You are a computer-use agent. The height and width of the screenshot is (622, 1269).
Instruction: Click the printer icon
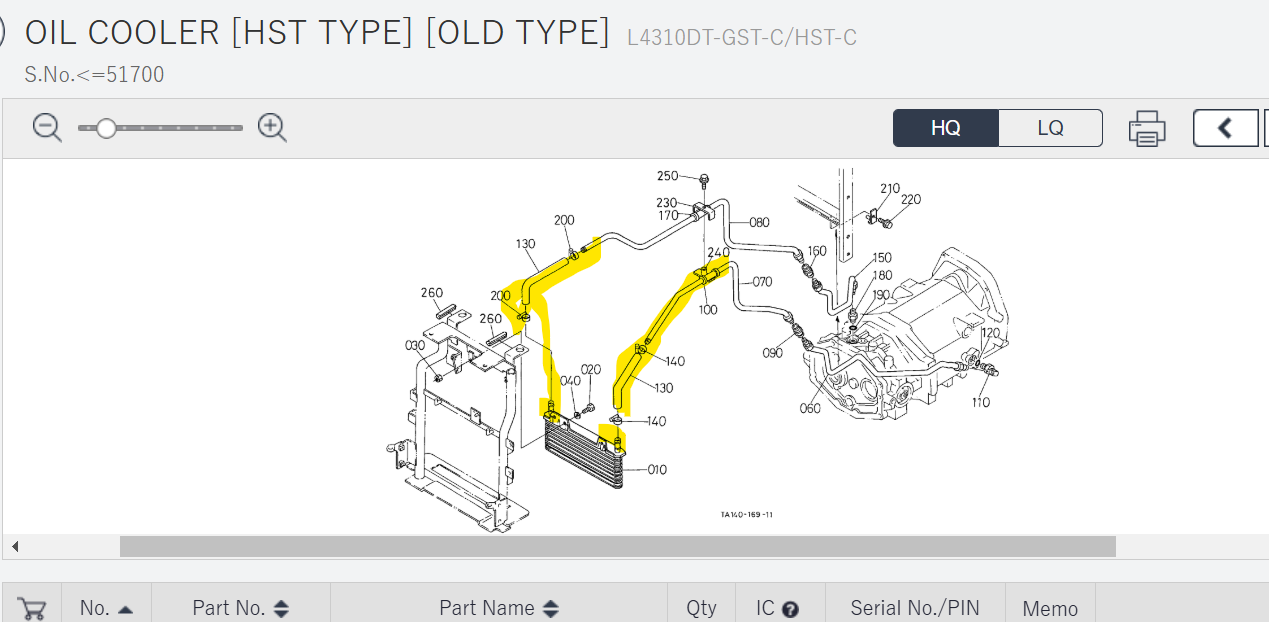click(1147, 129)
